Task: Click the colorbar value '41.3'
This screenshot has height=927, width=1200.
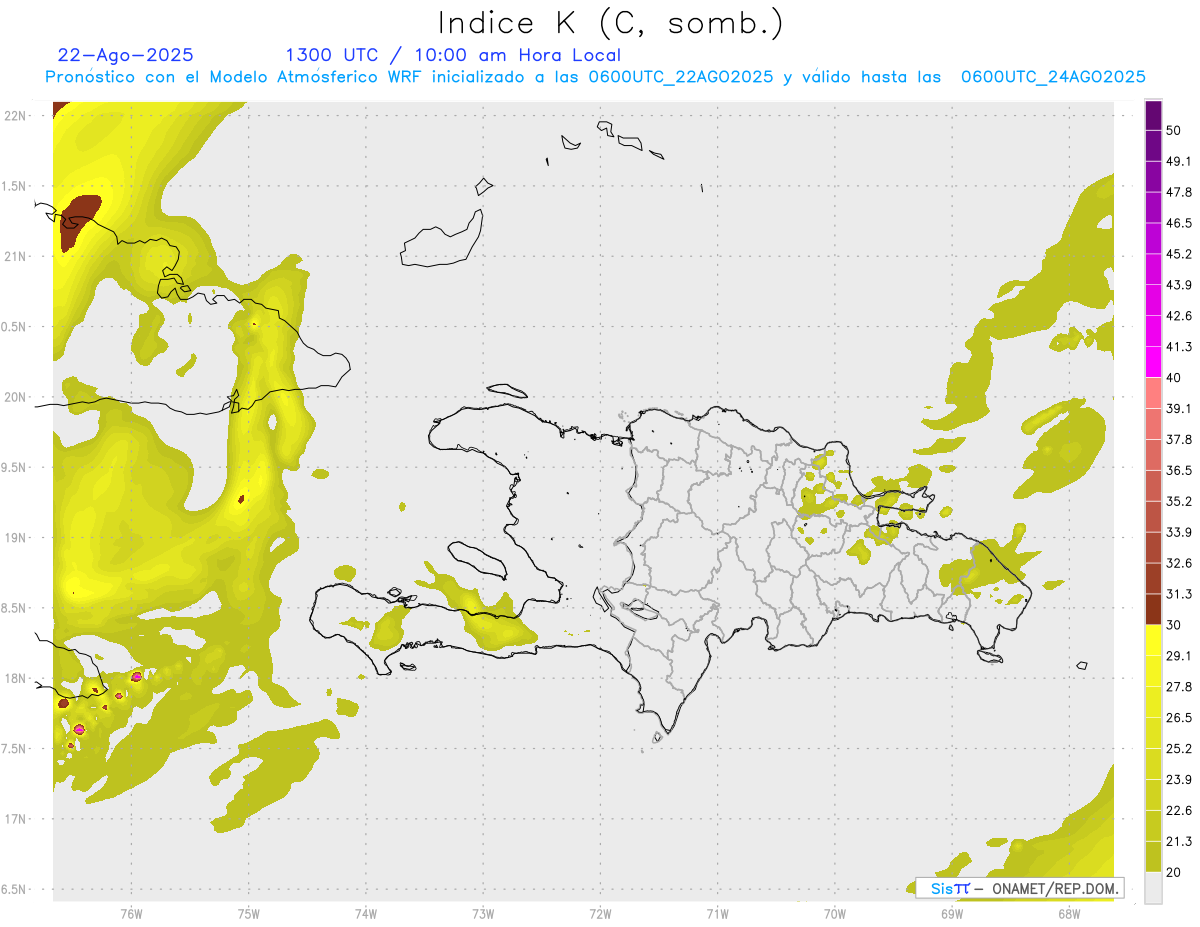Action: click(x=1179, y=347)
